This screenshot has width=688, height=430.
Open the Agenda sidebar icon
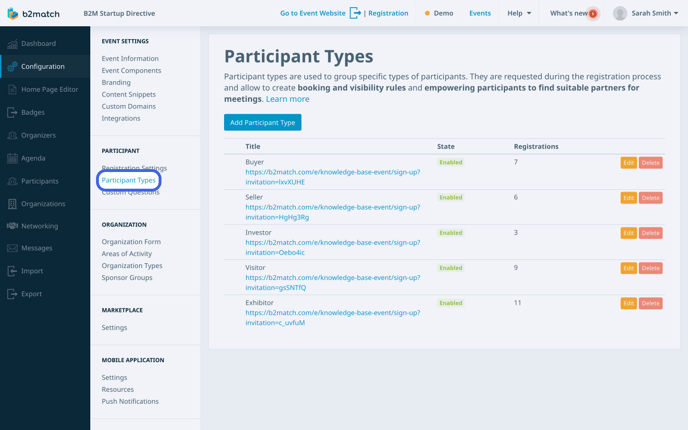[12, 158]
